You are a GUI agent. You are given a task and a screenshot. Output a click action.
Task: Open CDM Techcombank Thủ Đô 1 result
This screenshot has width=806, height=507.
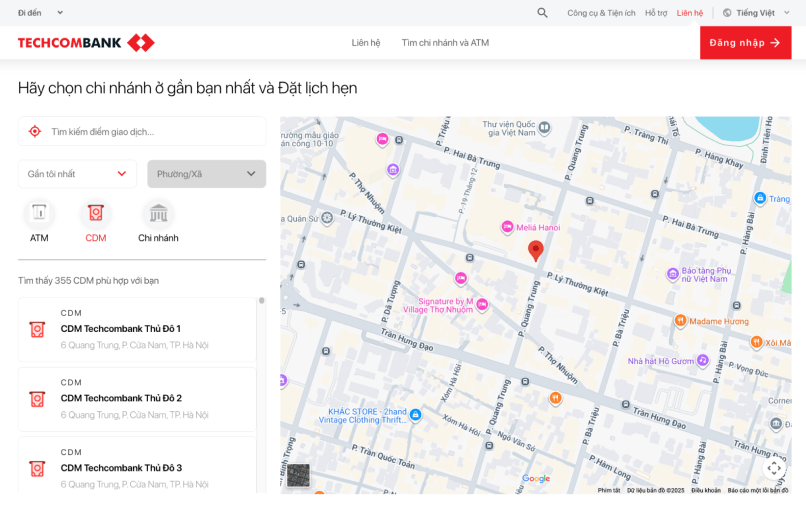pos(137,330)
